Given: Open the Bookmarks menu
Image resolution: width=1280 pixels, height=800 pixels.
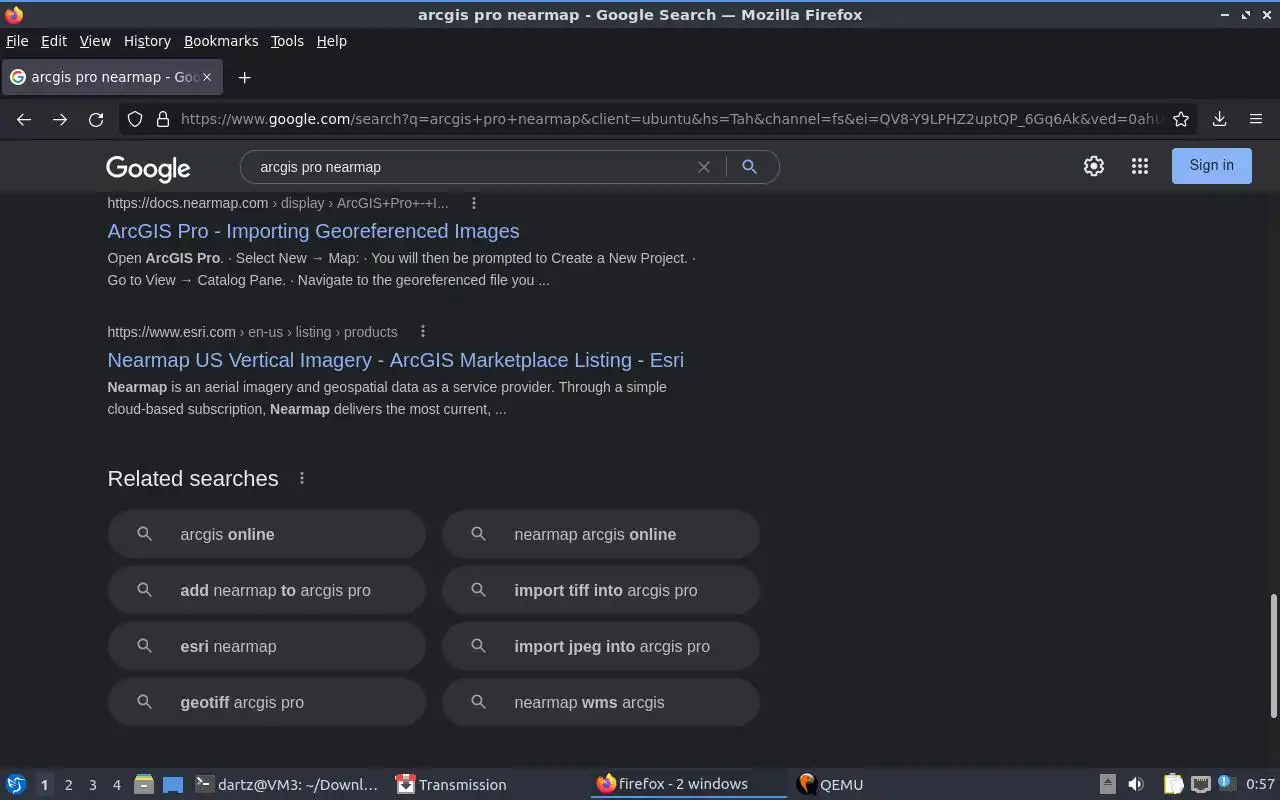Looking at the screenshot, I should click(x=221, y=41).
